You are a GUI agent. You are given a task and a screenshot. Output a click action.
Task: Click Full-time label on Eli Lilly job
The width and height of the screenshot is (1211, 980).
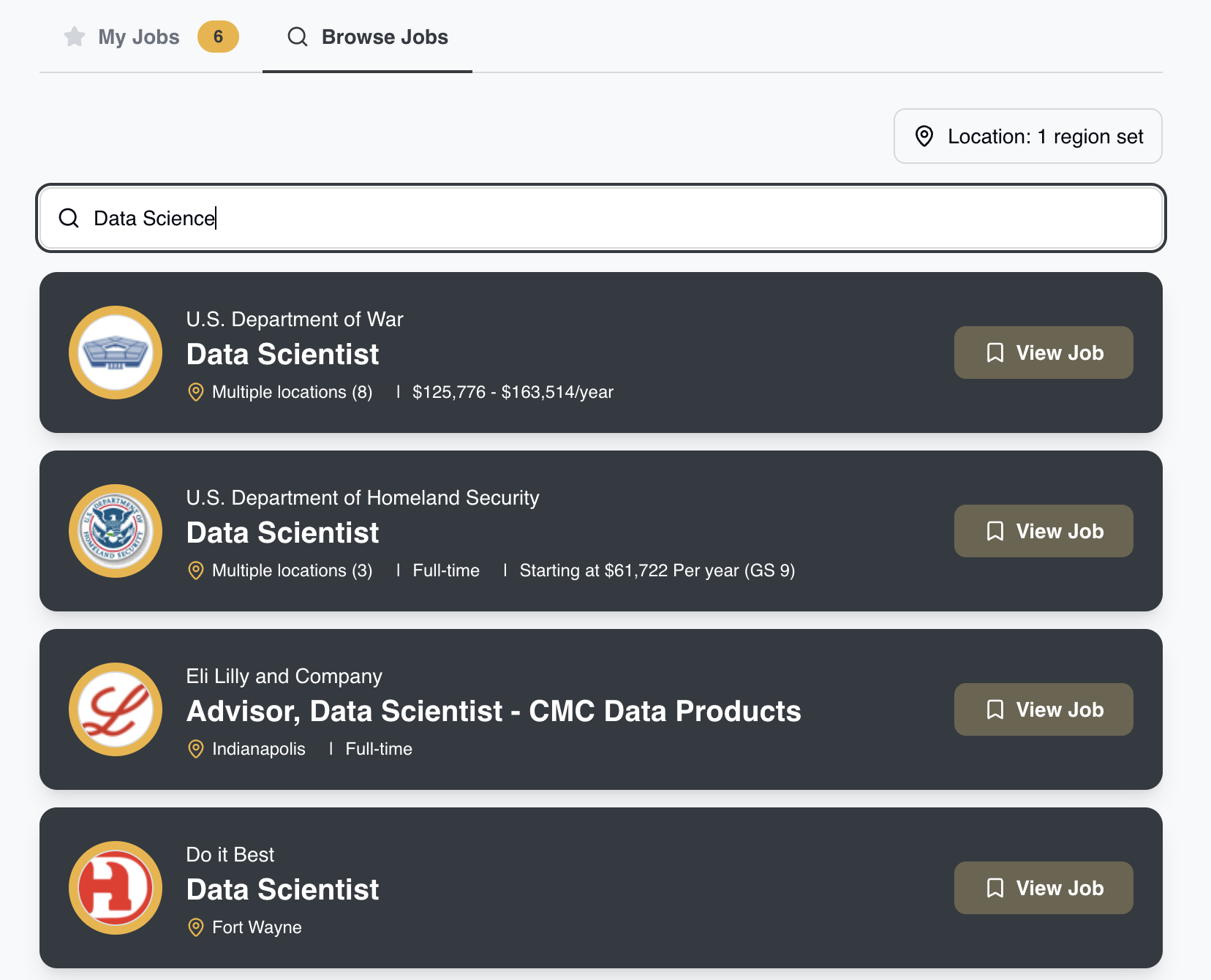(379, 749)
